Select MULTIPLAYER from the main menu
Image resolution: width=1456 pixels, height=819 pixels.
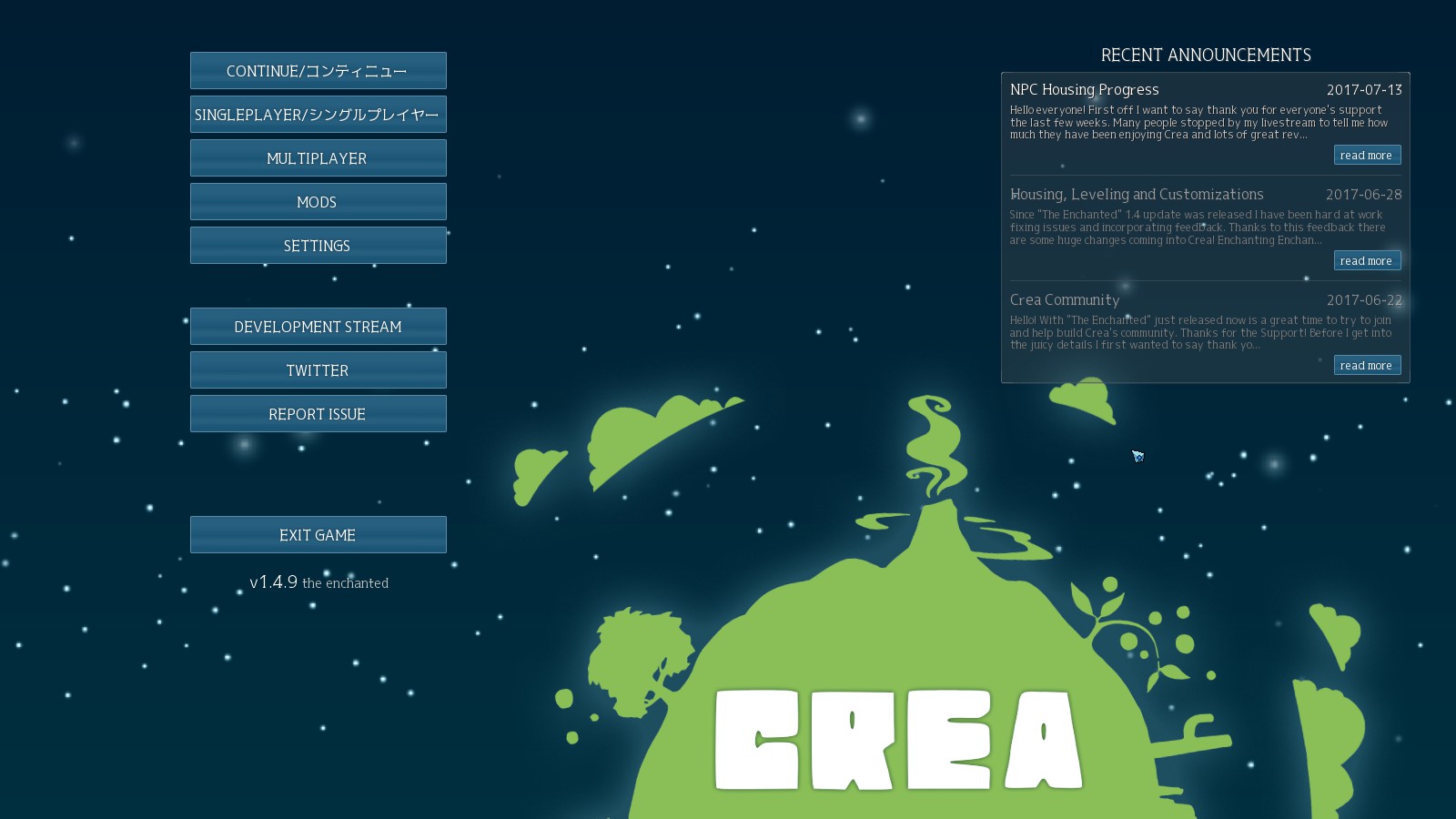coord(318,157)
